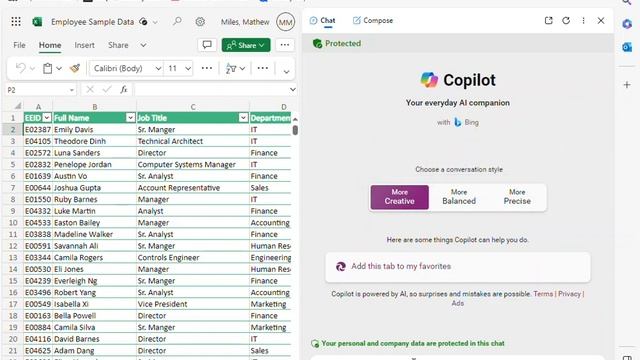
Task: Expand the ribbon with the chevron
Action: pos(287,71)
